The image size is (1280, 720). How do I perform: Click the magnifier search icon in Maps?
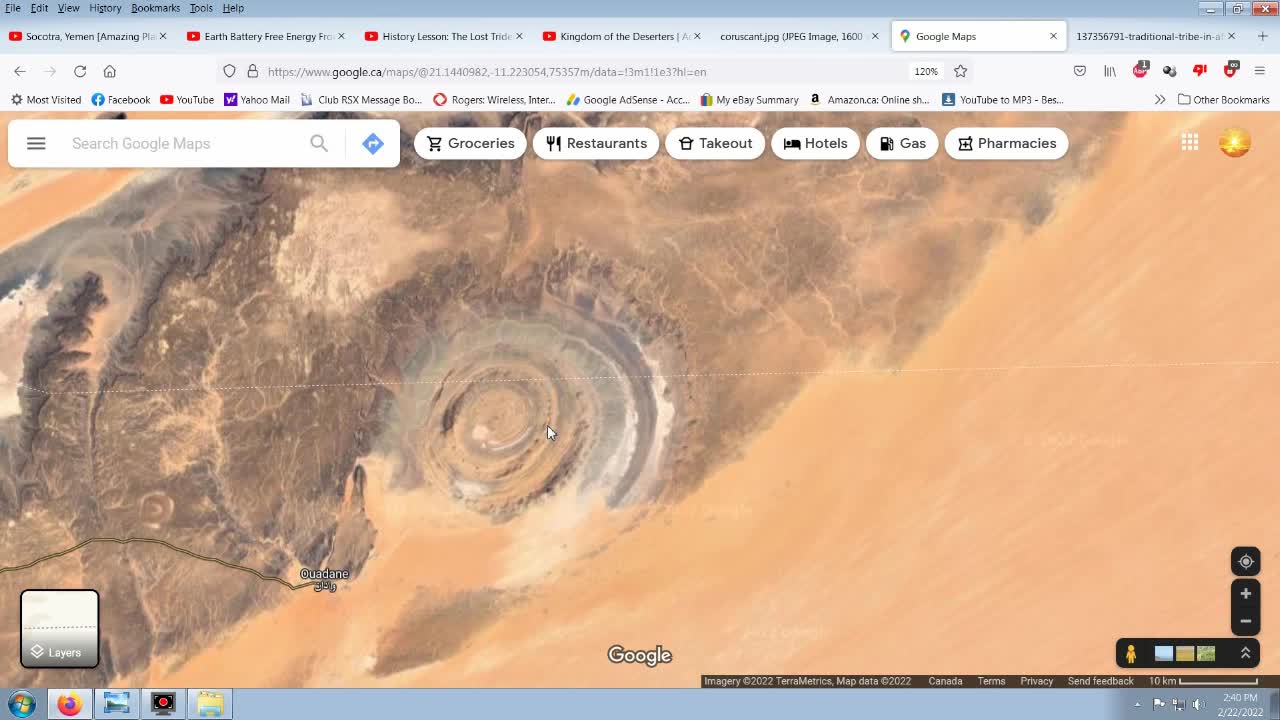point(319,143)
